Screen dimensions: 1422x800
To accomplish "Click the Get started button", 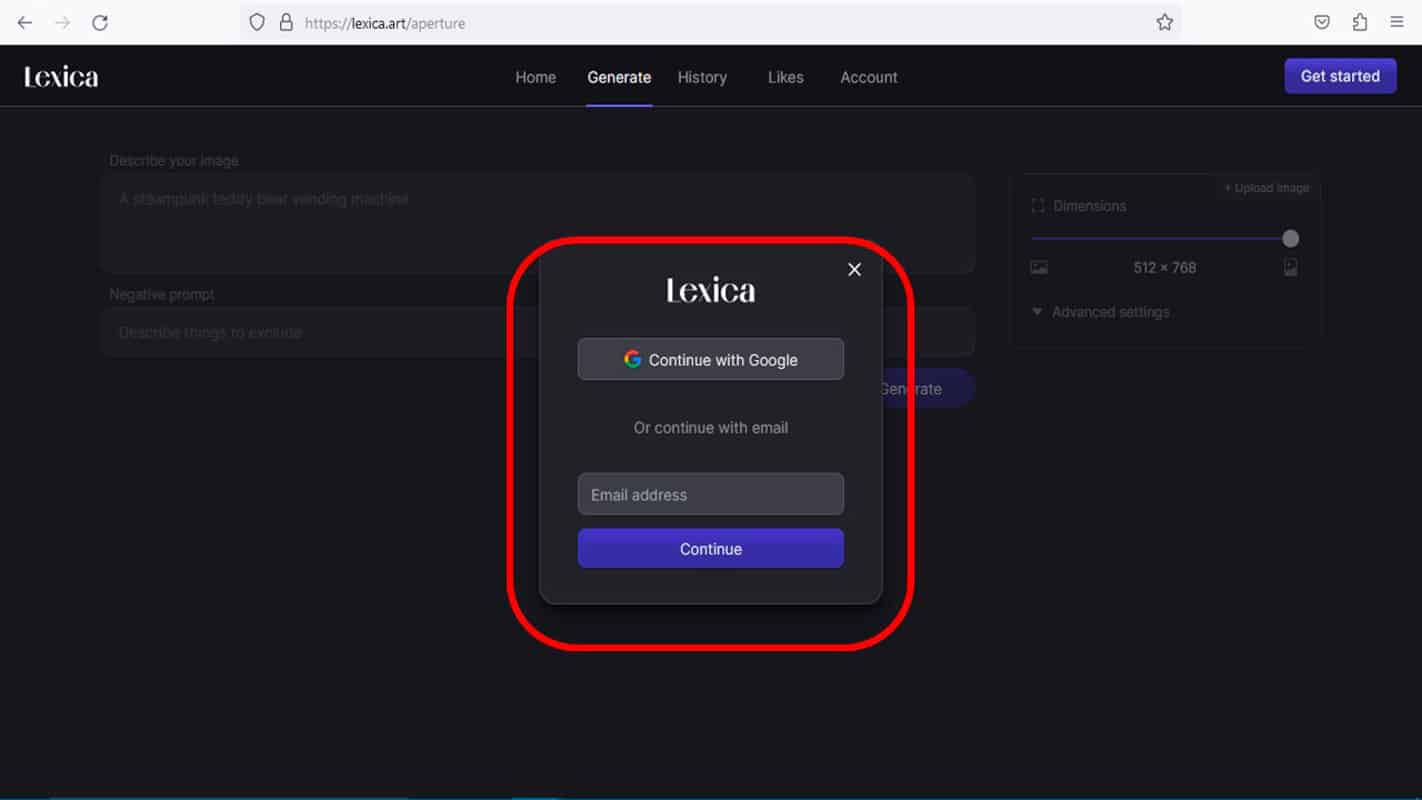I will pyautogui.click(x=1340, y=76).
